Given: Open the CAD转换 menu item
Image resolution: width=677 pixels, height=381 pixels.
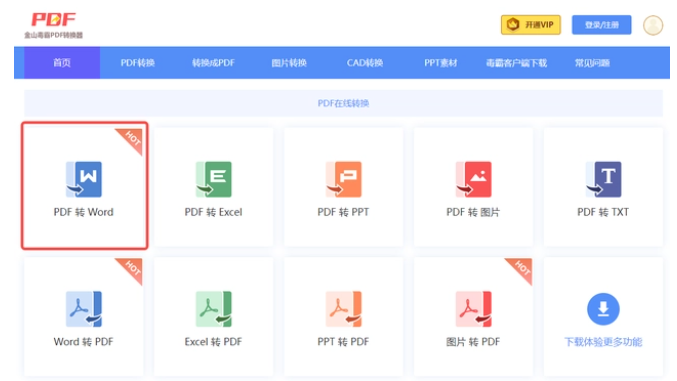Looking at the screenshot, I should [x=365, y=63].
